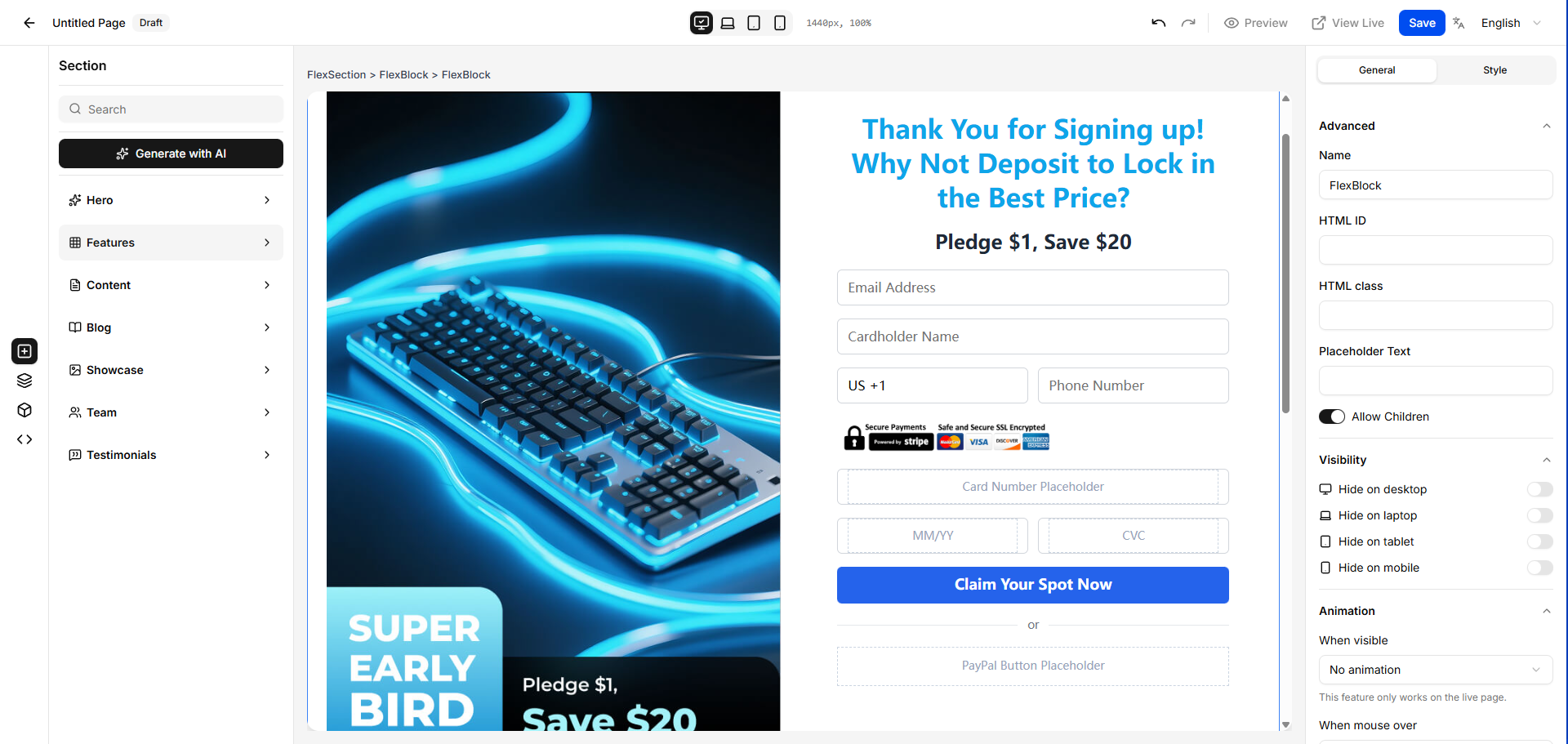Collapse the Advanced panel section
The width and height of the screenshot is (1568, 744).
(1546, 126)
